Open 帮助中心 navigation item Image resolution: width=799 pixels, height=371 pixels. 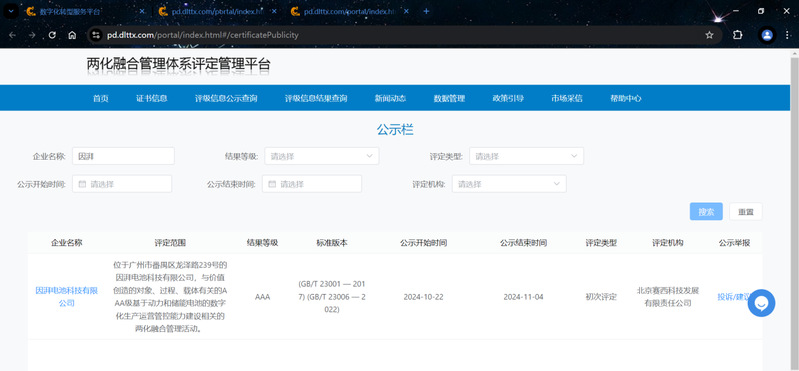[x=626, y=98]
